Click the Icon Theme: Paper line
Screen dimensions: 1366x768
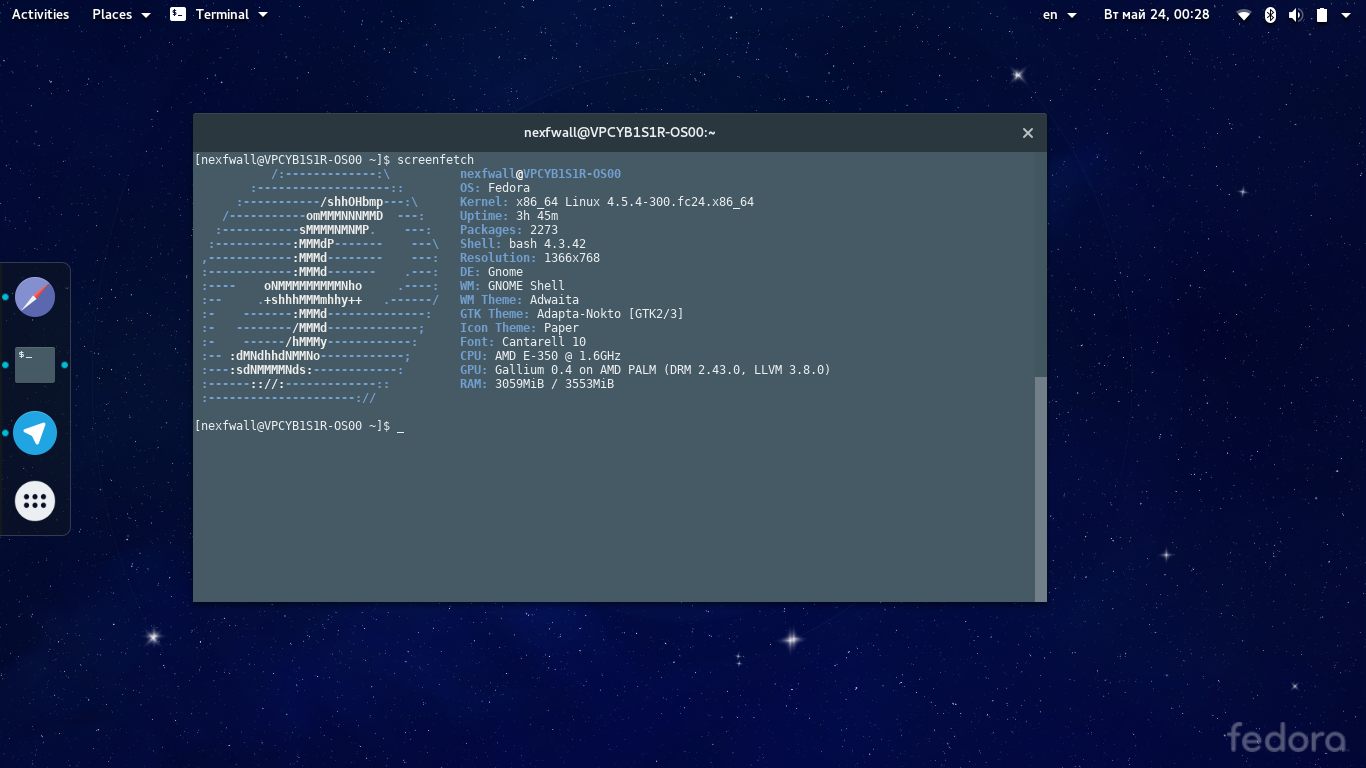click(x=519, y=328)
